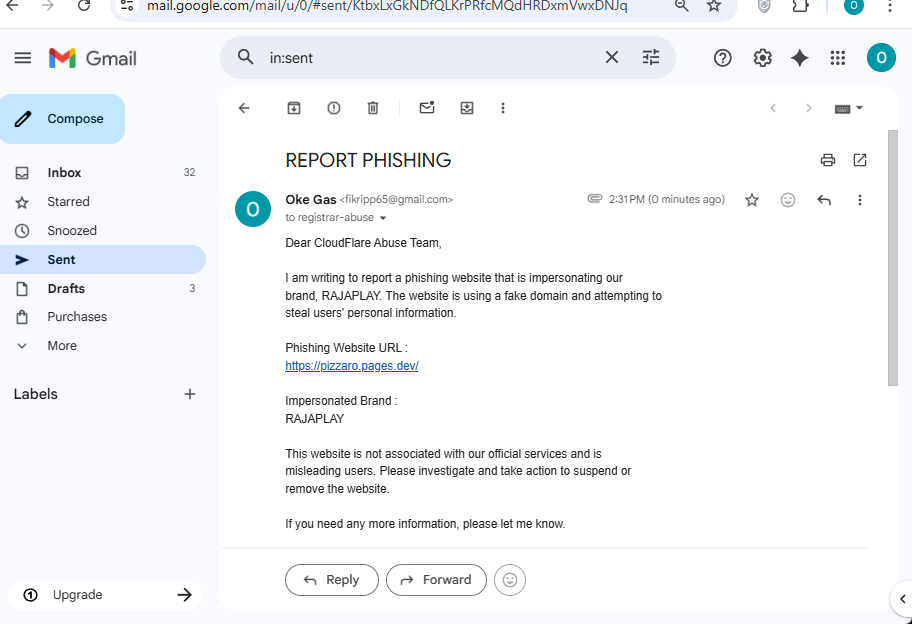Add an emoji reaction to message header
Screen dimensions: 912x624
(788, 200)
